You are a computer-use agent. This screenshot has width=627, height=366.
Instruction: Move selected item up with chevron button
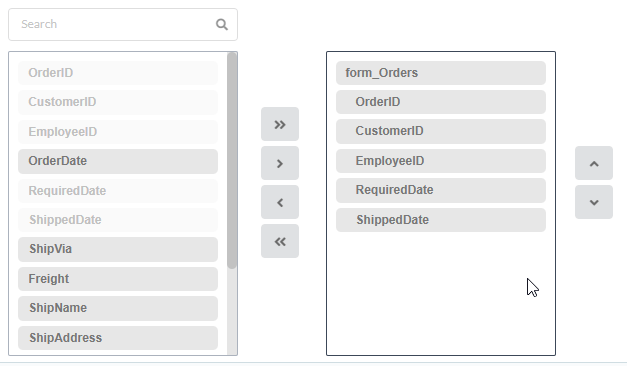point(594,163)
